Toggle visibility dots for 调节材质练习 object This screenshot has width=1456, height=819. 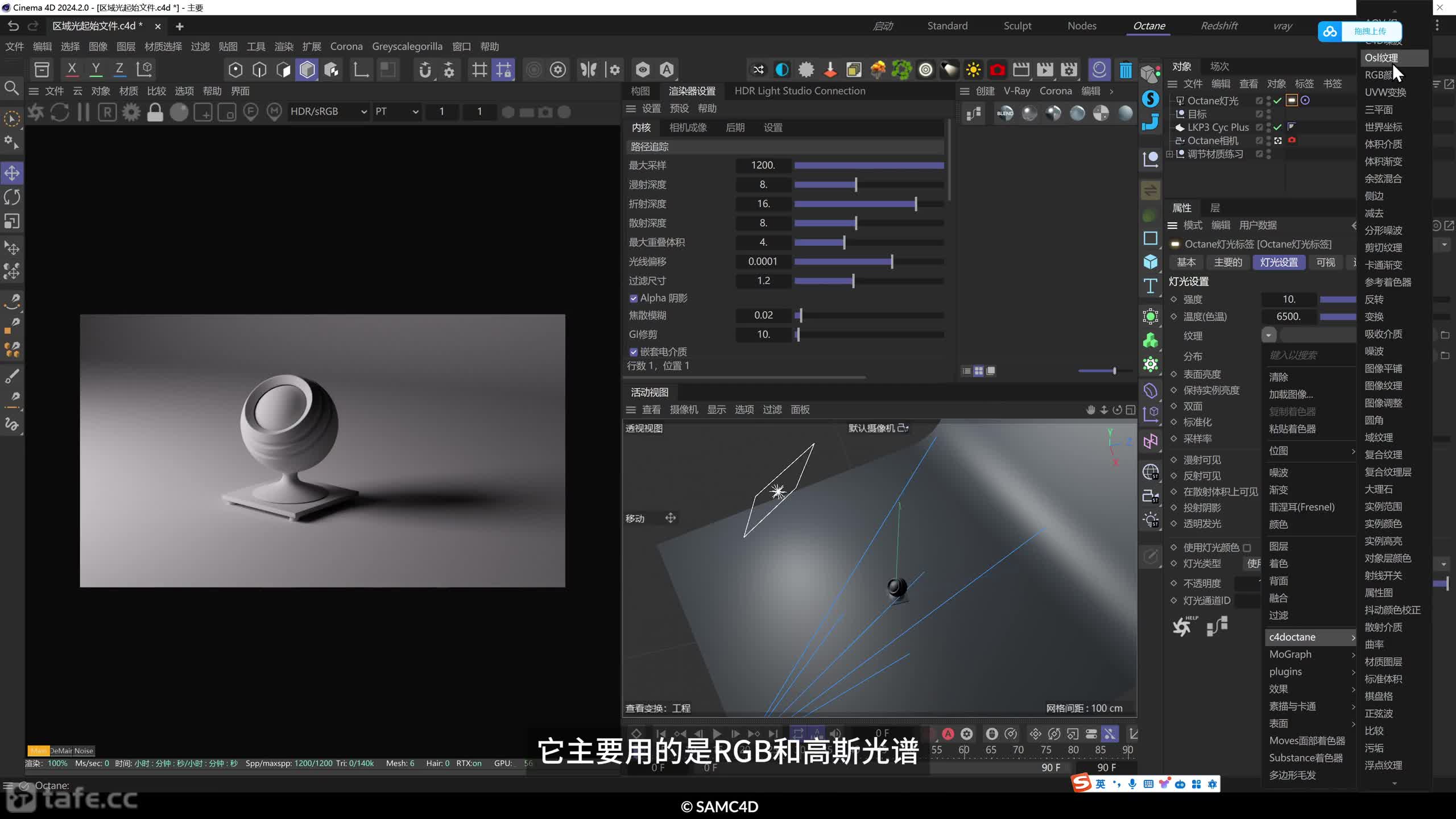(x=1269, y=154)
